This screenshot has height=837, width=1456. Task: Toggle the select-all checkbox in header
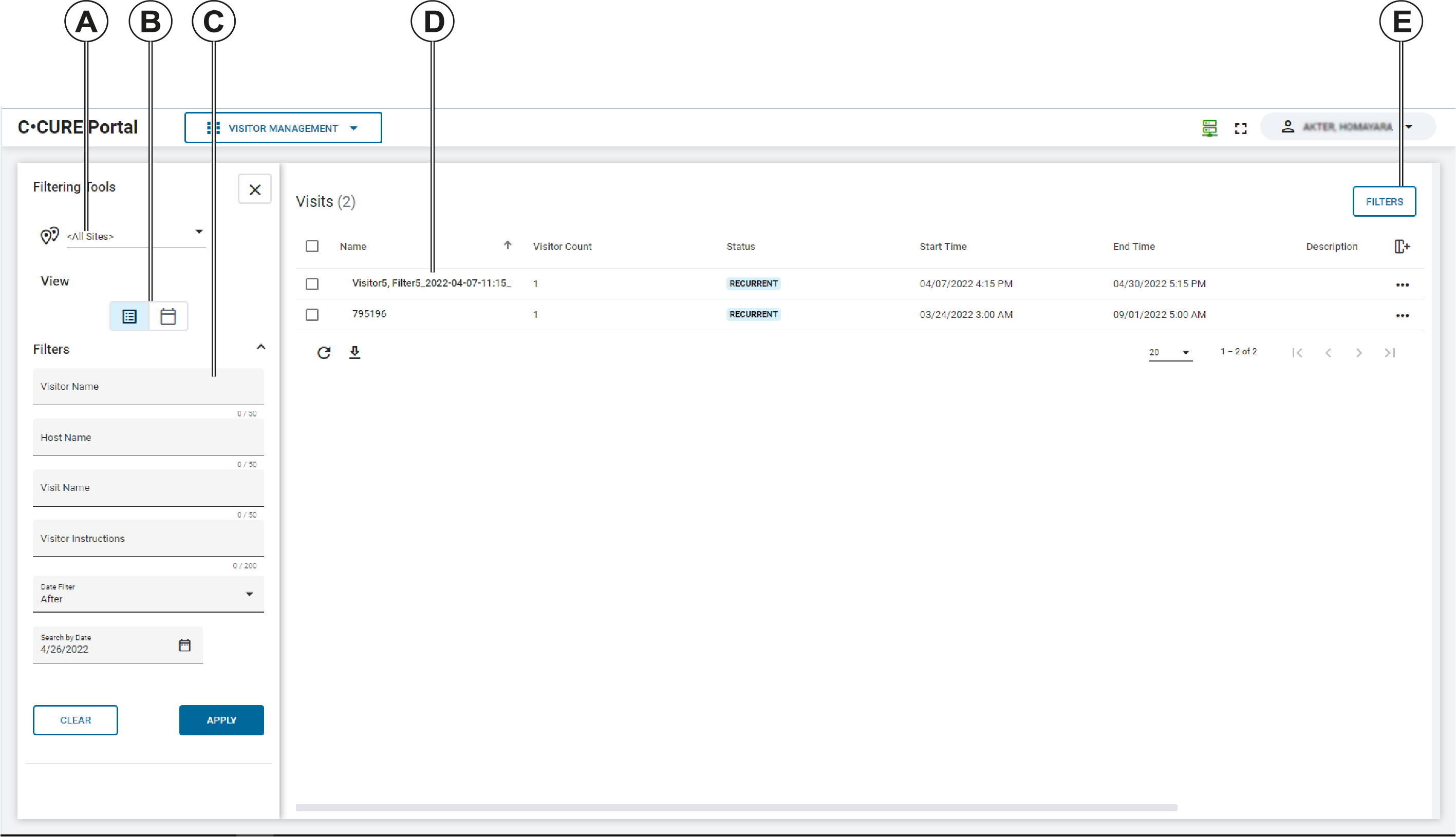coord(312,246)
